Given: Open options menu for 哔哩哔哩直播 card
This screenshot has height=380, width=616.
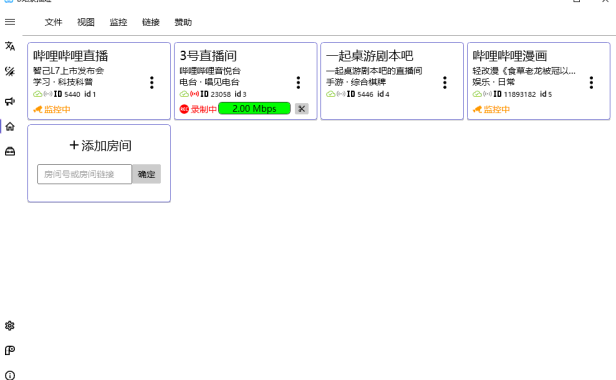Looking at the screenshot, I should pyautogui.click(x=152, y=83).
